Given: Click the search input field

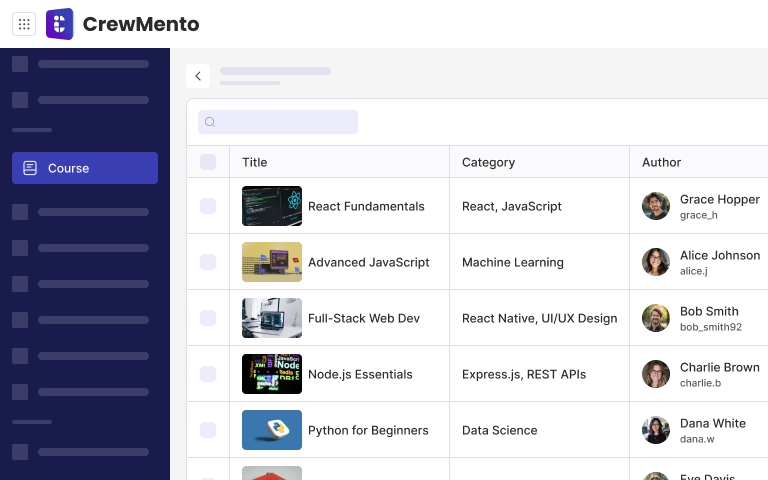Looking at the screenshot, I should (x=278, y=122).
